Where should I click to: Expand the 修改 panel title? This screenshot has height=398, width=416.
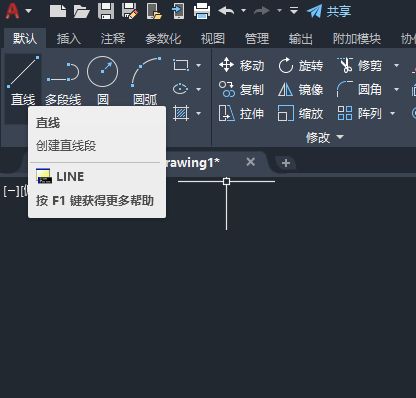tap(324, 137)
